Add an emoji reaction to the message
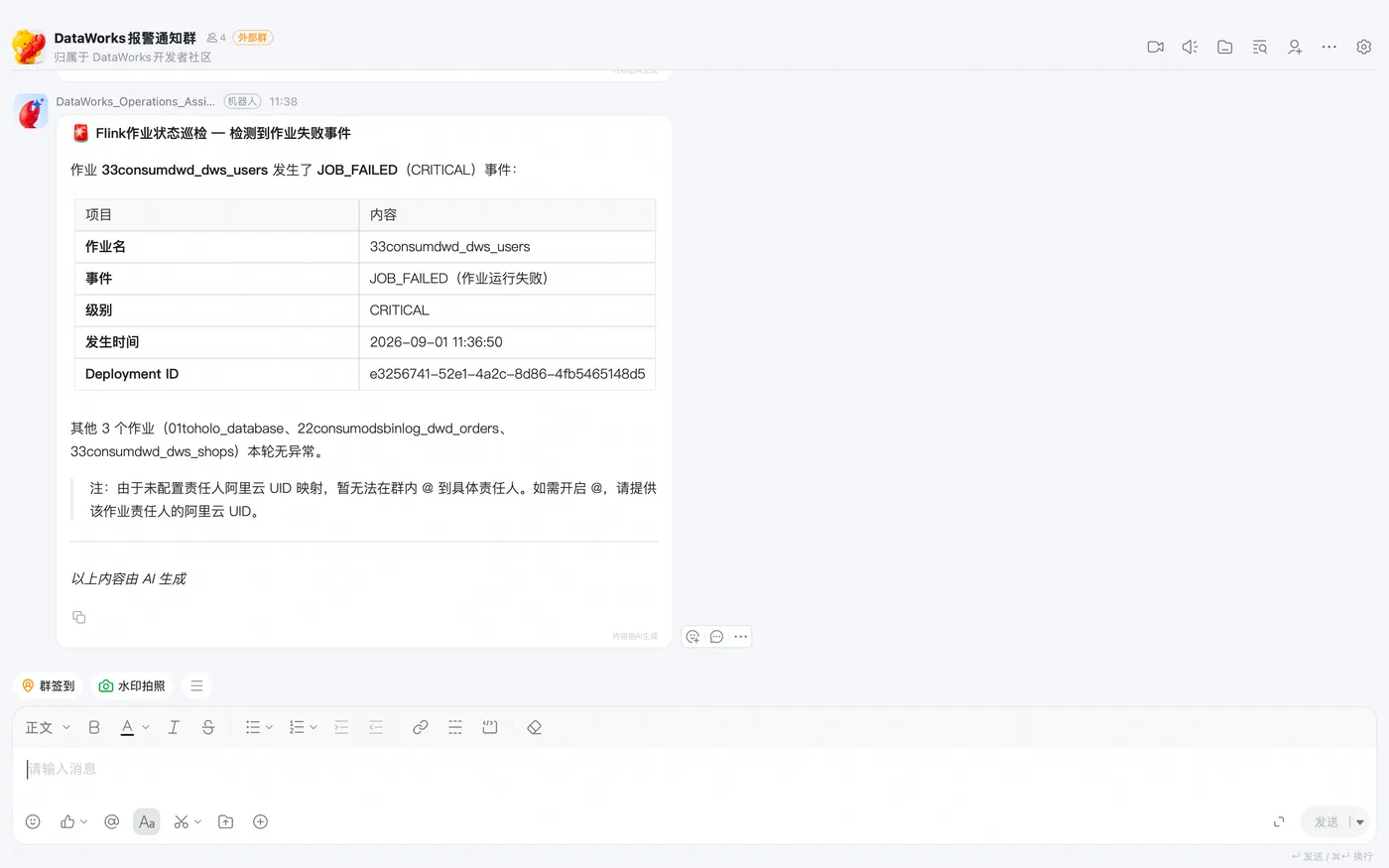 click(693, 637)
